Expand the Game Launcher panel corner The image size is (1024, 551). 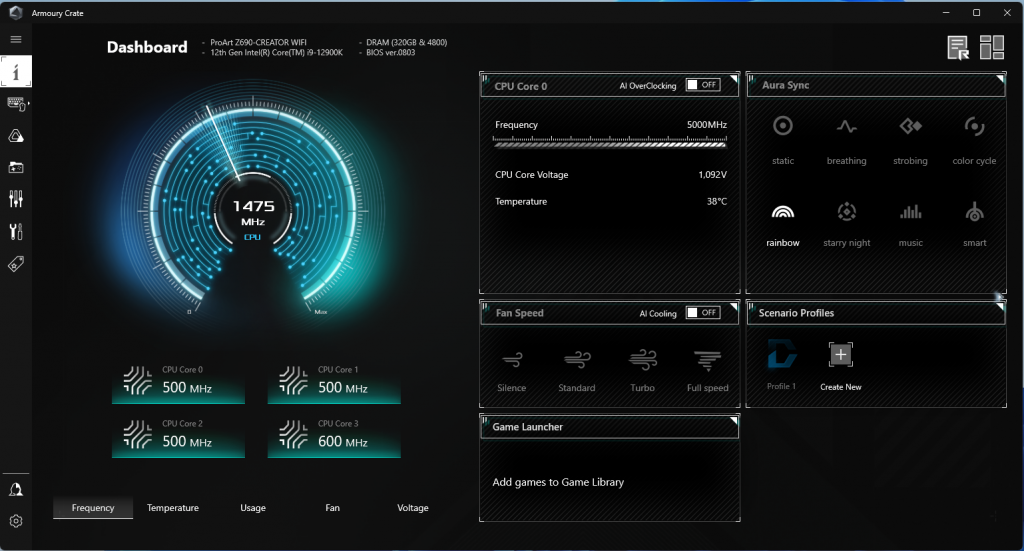[733, 421]
